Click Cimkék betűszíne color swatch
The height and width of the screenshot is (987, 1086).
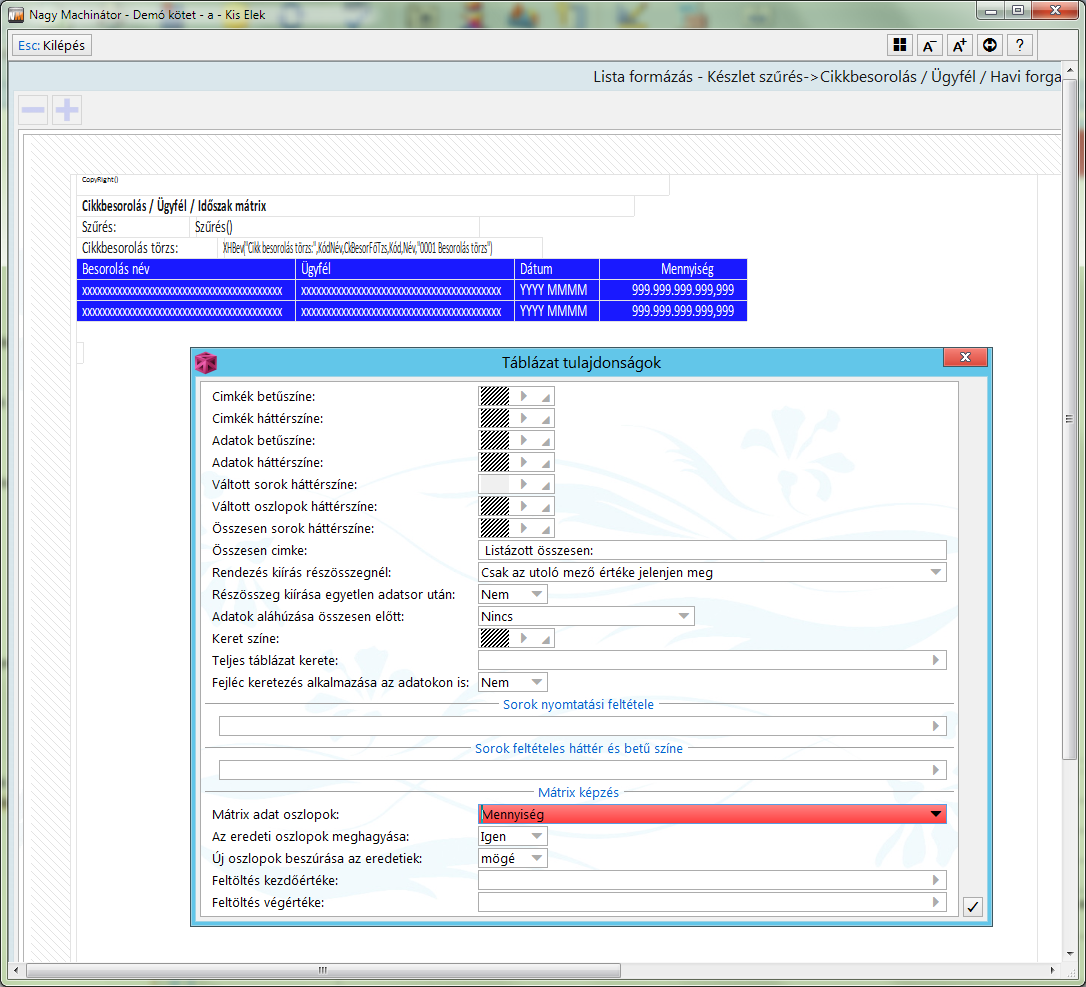(x=495, y=396)
